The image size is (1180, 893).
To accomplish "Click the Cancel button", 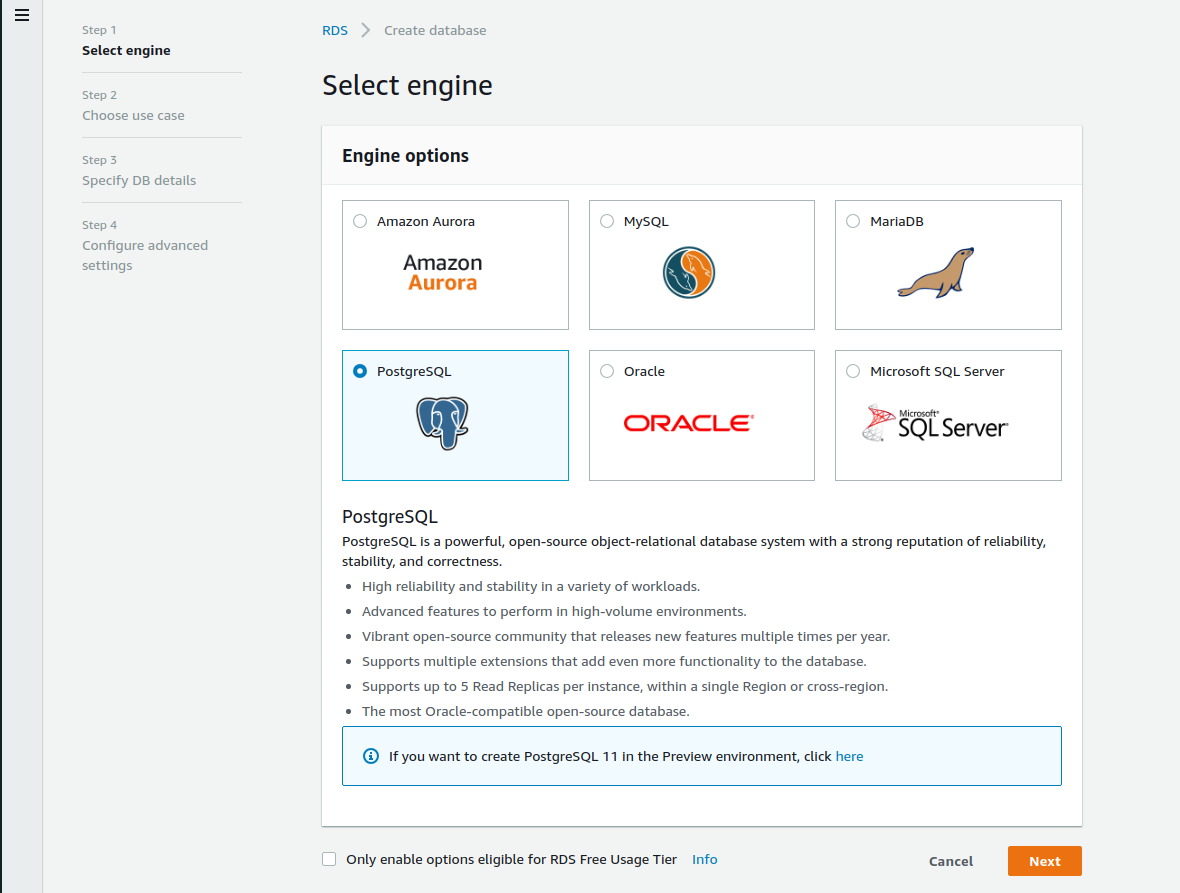I will [x=950, y=861].
